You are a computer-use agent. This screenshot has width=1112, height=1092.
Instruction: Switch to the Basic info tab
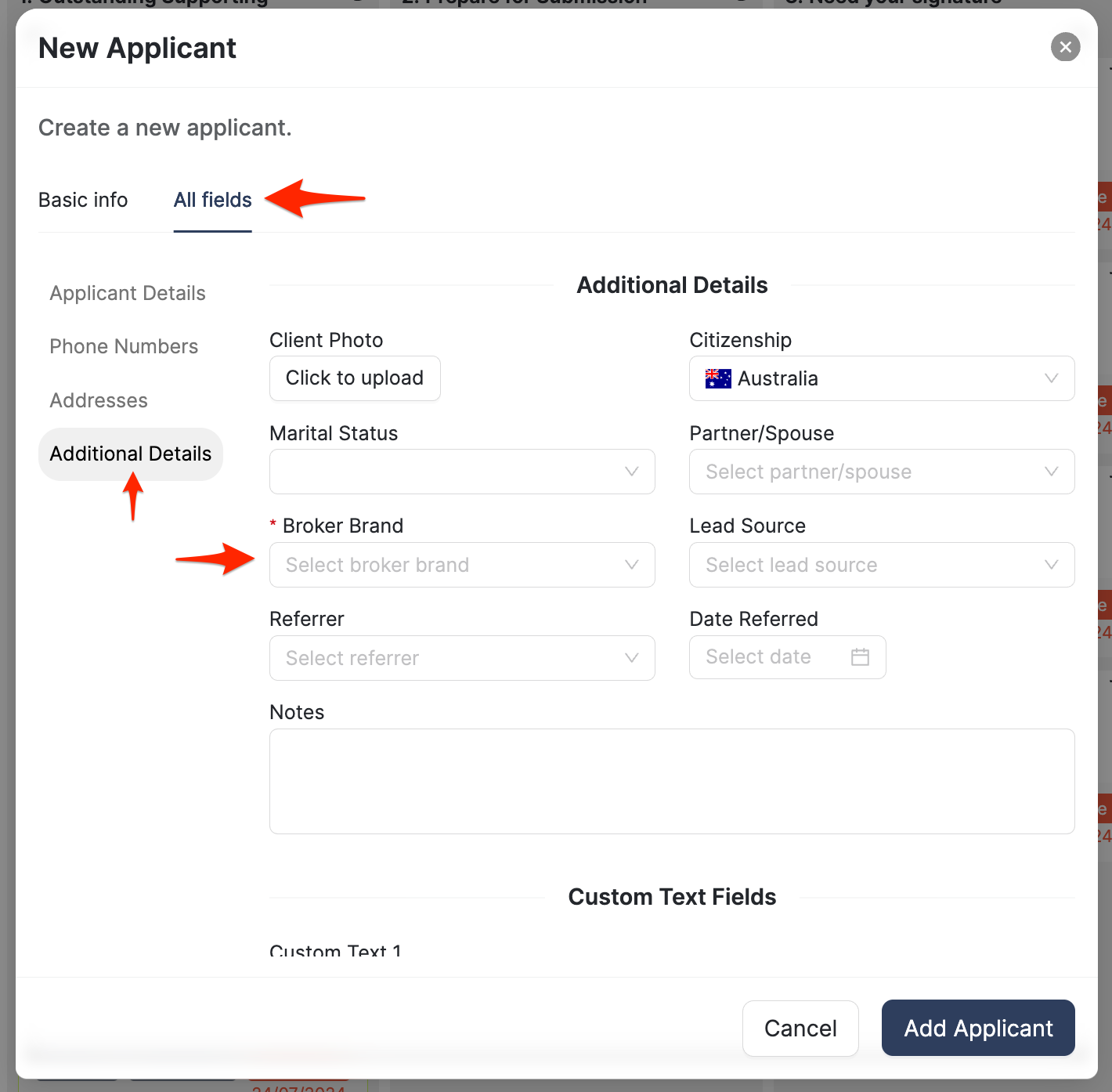(83, 200)
